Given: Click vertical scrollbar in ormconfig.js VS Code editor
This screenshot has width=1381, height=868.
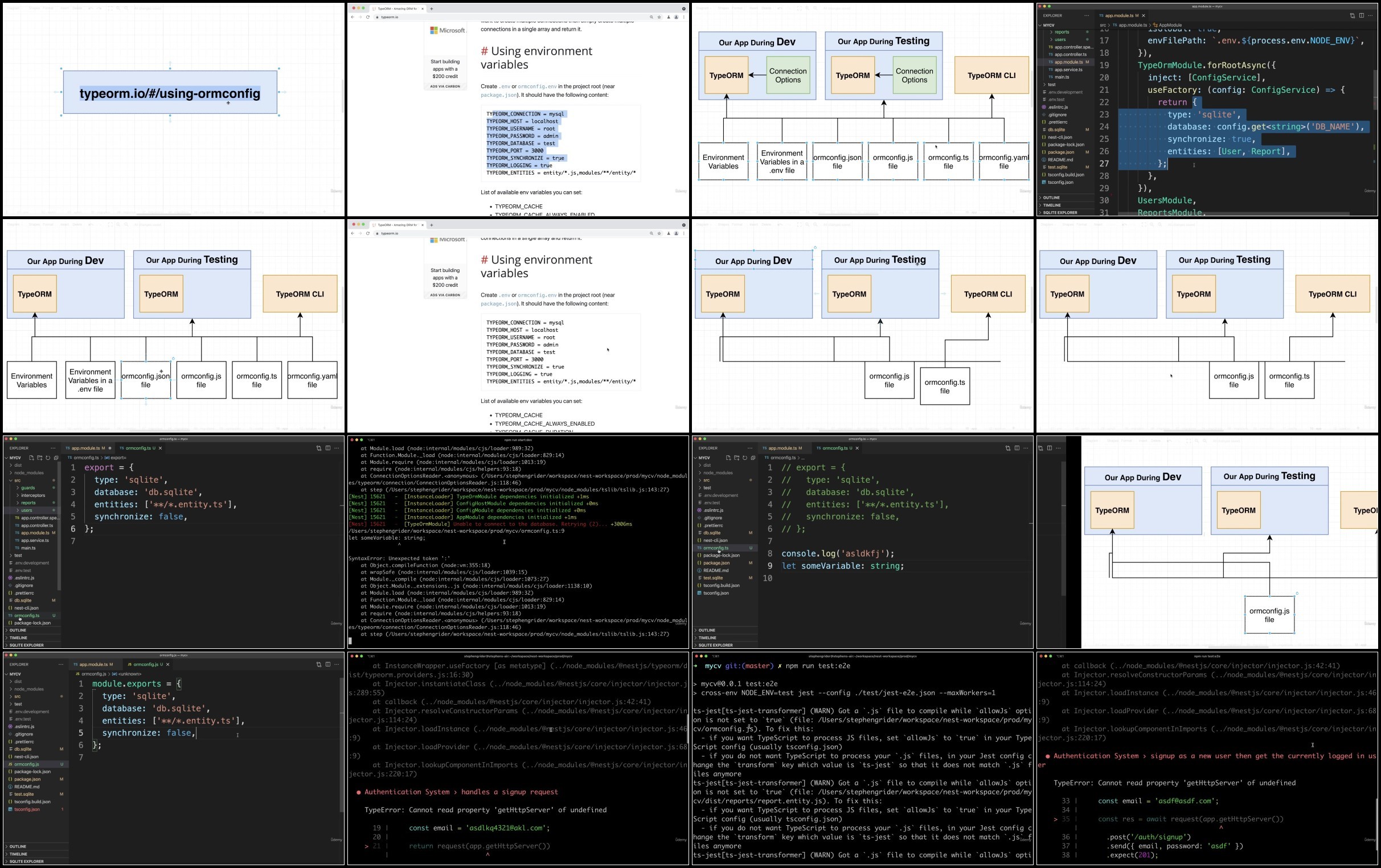Looking at the screenshot, I should [x=342, y=745].
